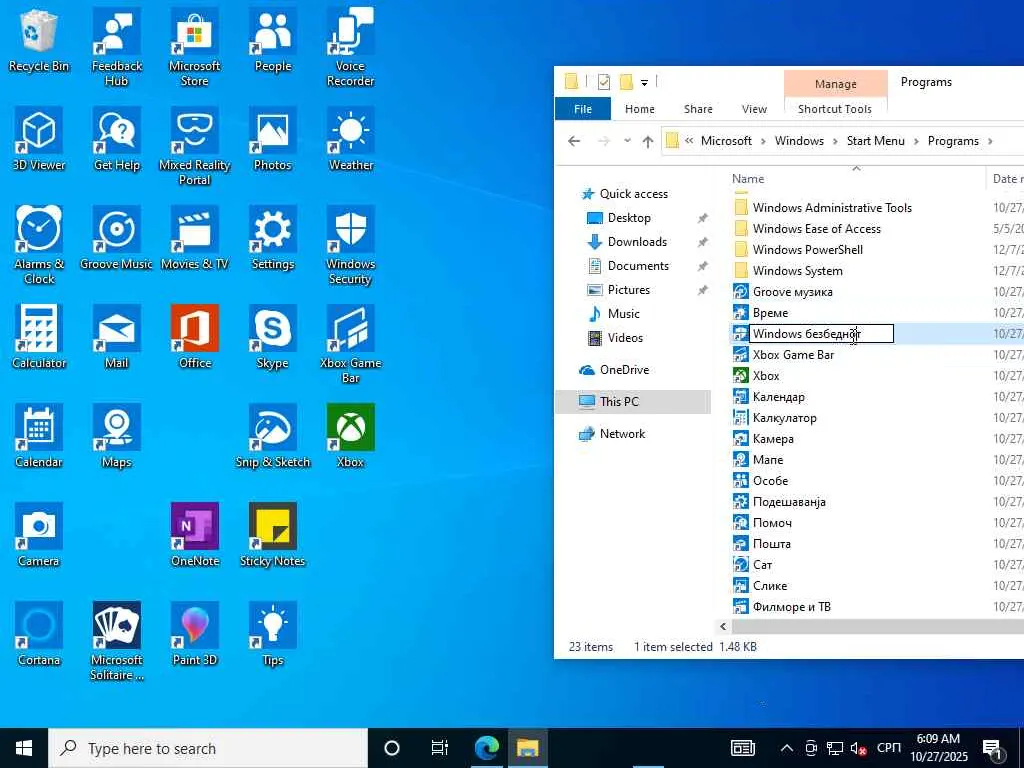Select the Tips desktop icon
This screenshot has height=768, width=1024.
273,635
